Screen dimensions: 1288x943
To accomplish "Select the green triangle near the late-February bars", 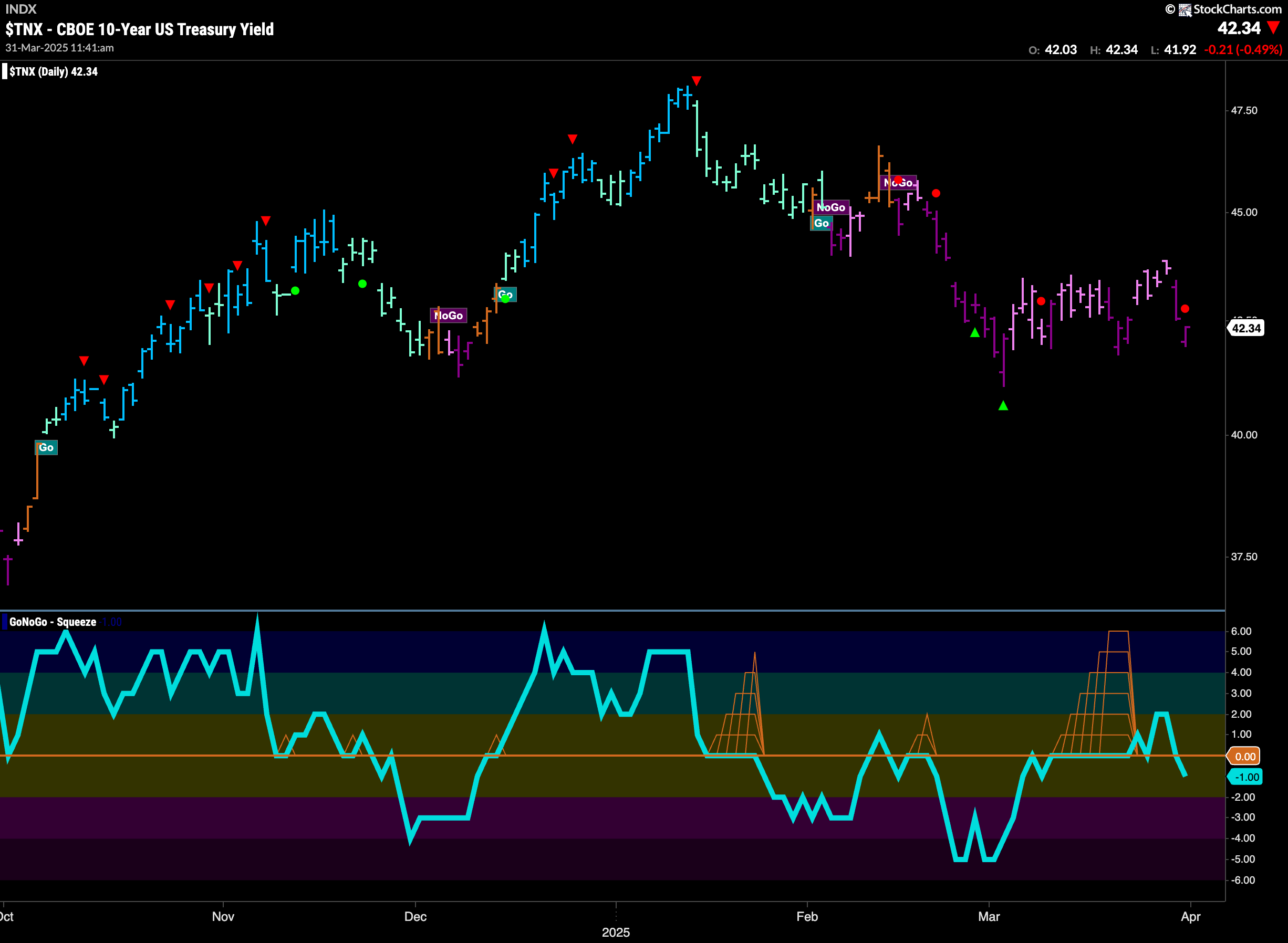I will tap(974, 332).
